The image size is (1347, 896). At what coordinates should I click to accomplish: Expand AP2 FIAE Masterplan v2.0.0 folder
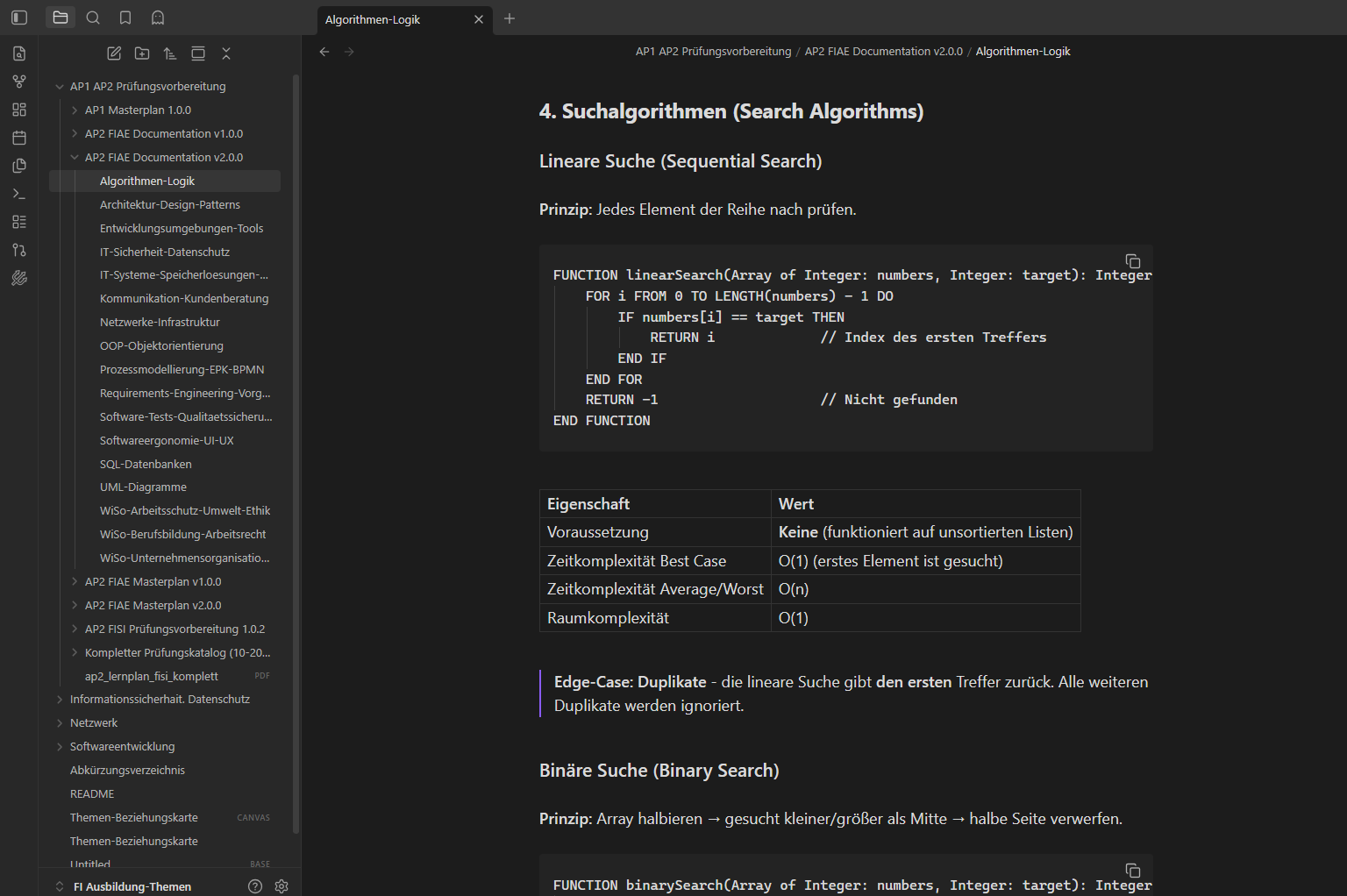[75, 605]
